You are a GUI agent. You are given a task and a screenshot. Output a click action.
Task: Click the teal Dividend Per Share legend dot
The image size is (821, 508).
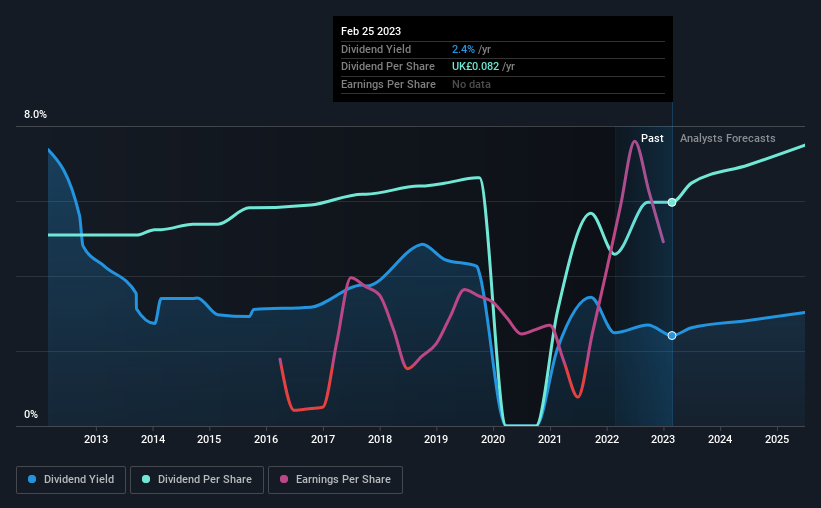coord(146,479)
